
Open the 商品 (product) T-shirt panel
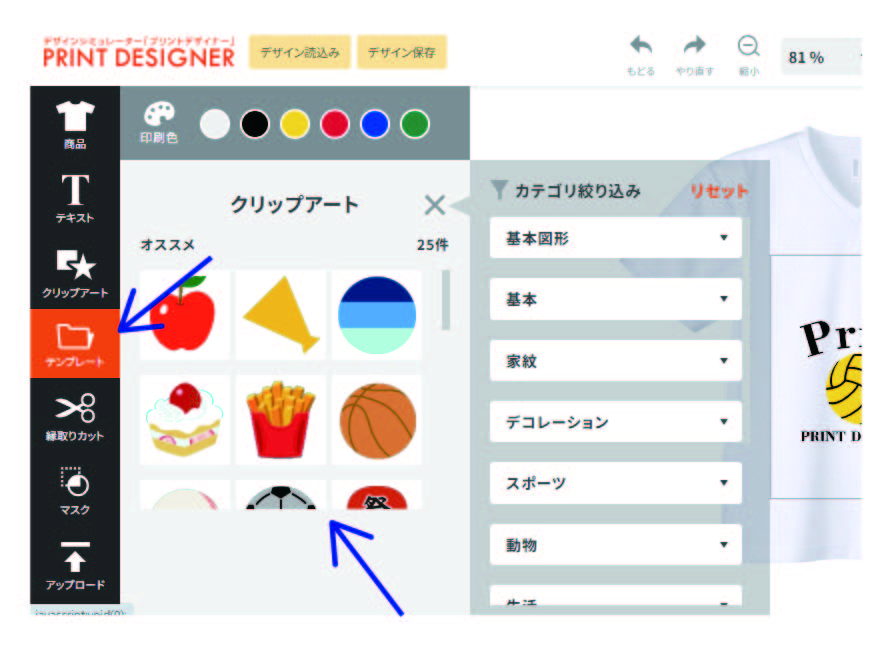click(75, 124)
